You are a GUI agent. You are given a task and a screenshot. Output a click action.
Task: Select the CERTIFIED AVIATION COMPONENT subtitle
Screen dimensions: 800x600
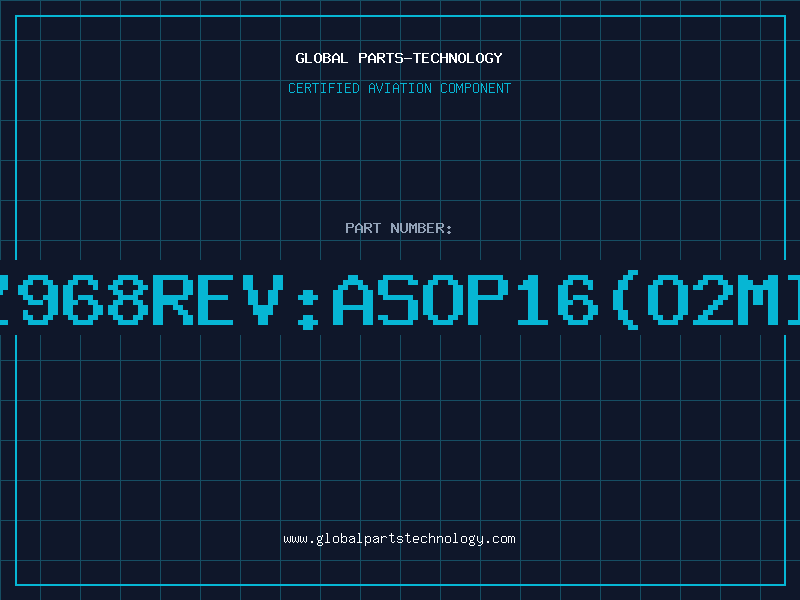[399, 88]
